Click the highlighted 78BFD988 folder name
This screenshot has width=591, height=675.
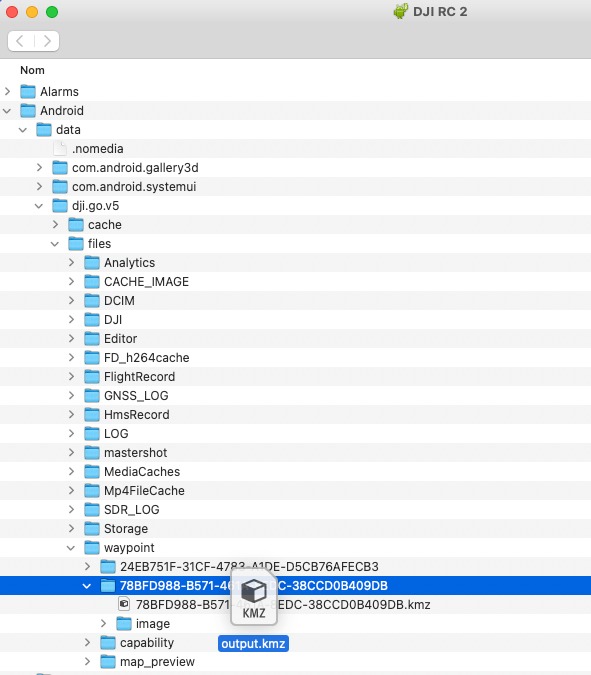(254, 585)
